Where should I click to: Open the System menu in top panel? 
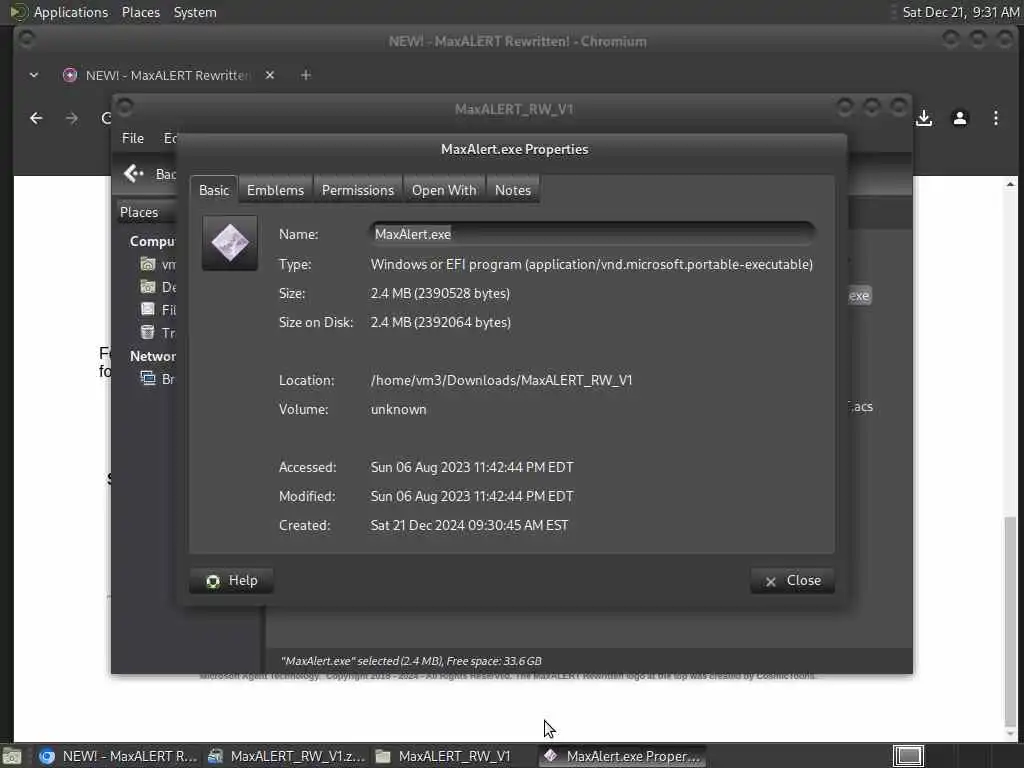(x=195, y=12)
